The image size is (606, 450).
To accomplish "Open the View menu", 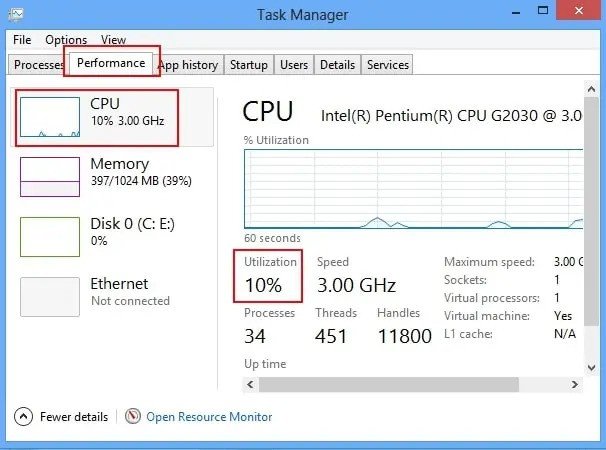I will pos(113,40).
